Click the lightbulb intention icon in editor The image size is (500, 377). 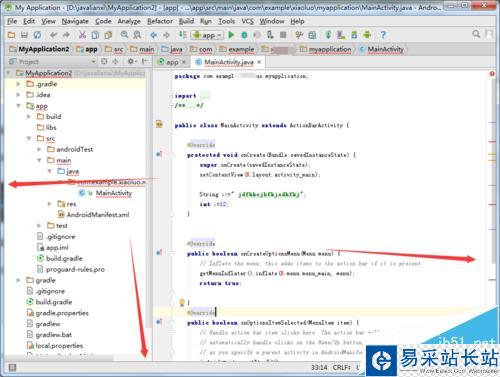click(x=182, y=303)
